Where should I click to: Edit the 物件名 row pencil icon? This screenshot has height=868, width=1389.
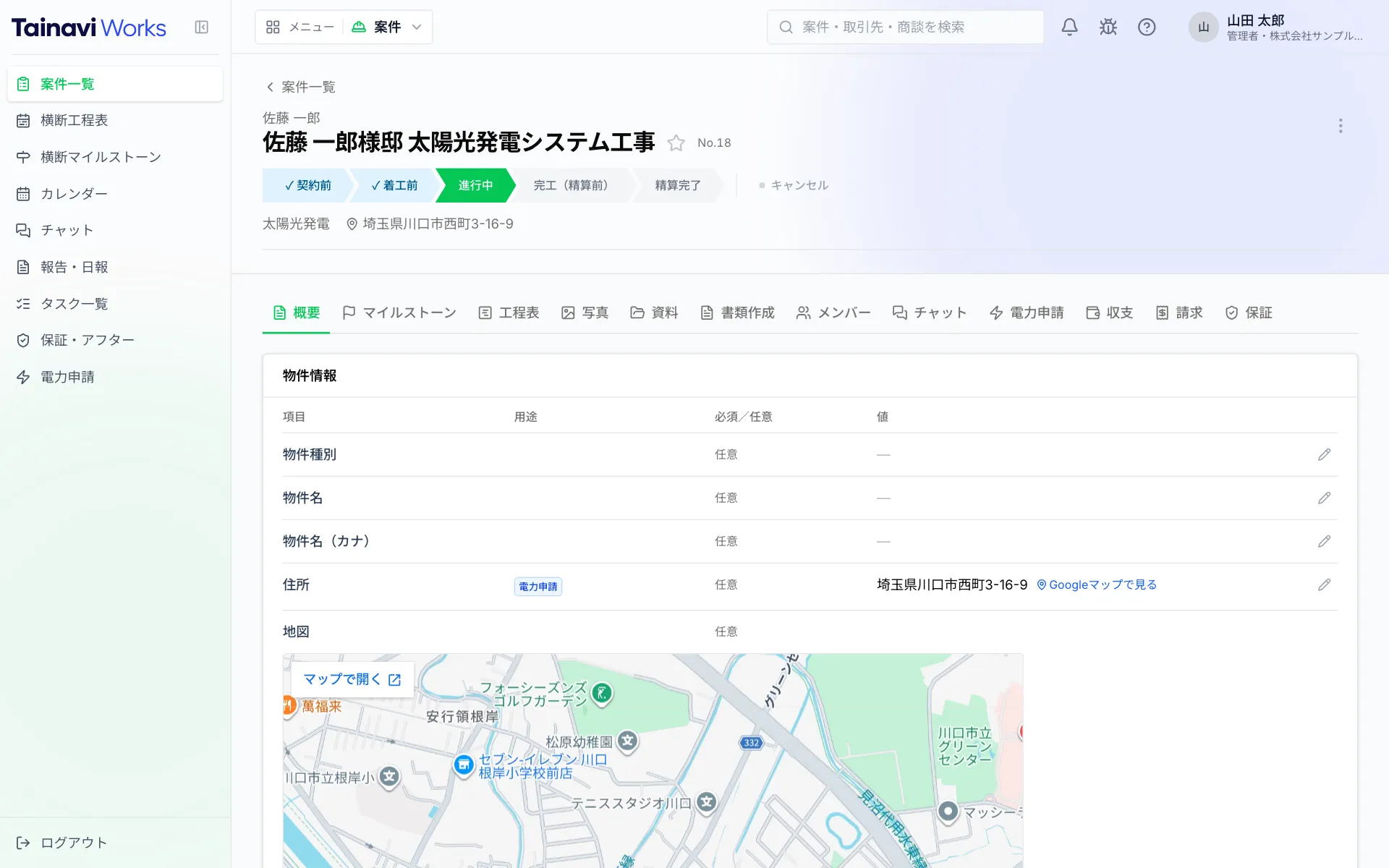click(x=1324, y=498)
